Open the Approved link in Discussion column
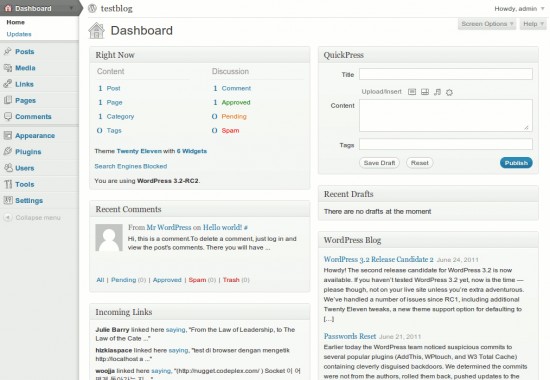The image size is (550, 380). [x=236, y=102]
